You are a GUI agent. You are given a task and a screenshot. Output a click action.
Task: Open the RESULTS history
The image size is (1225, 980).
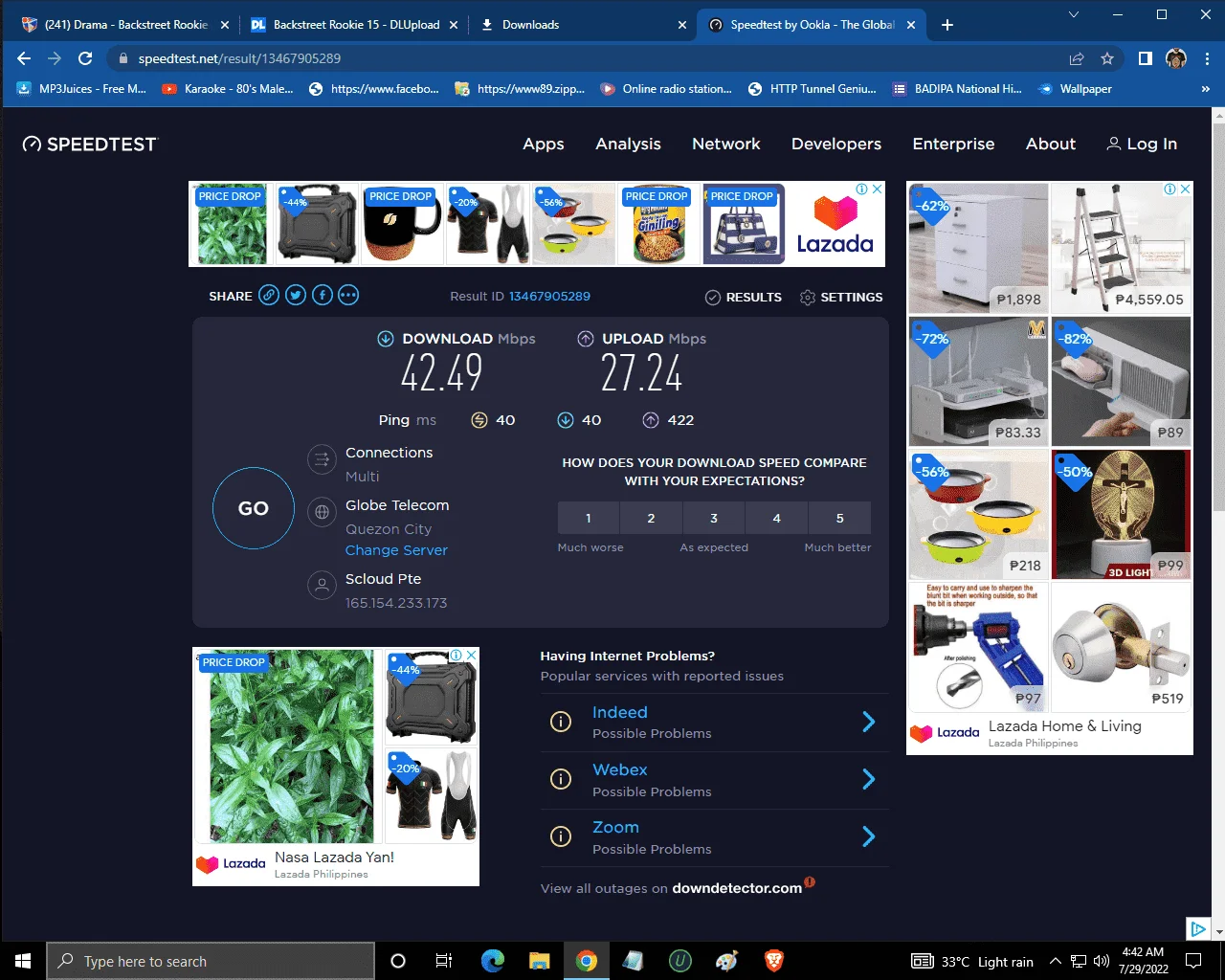pyautogui.click(x=744, y=297)
